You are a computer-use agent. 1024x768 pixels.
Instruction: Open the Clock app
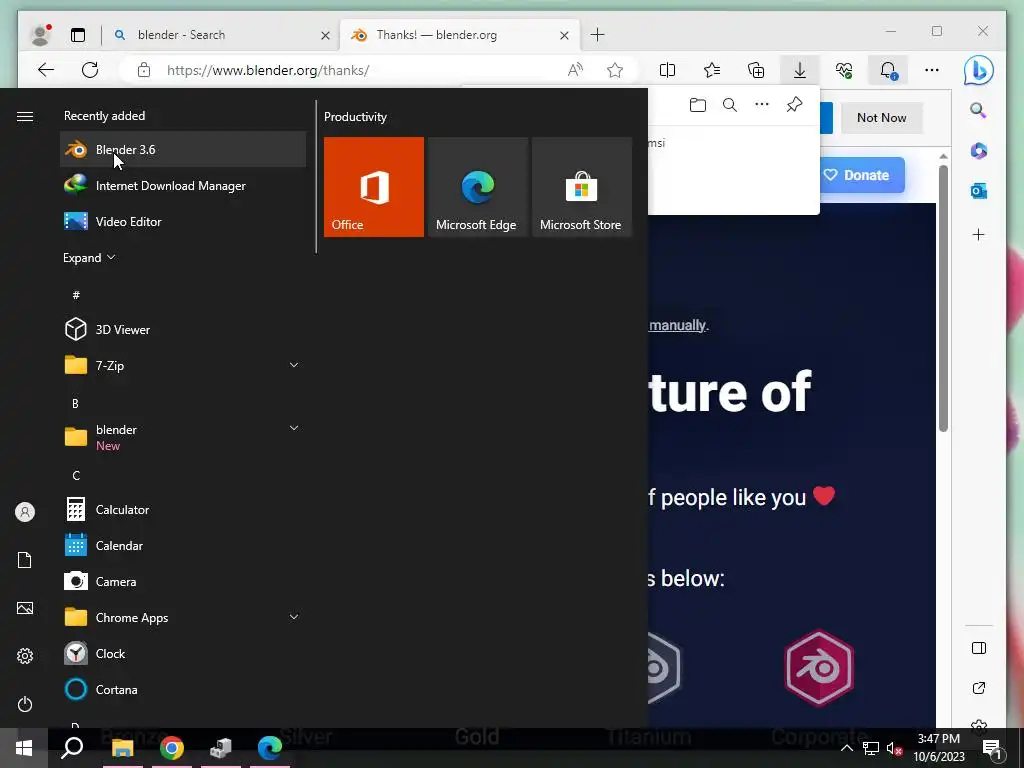[183, 653]
